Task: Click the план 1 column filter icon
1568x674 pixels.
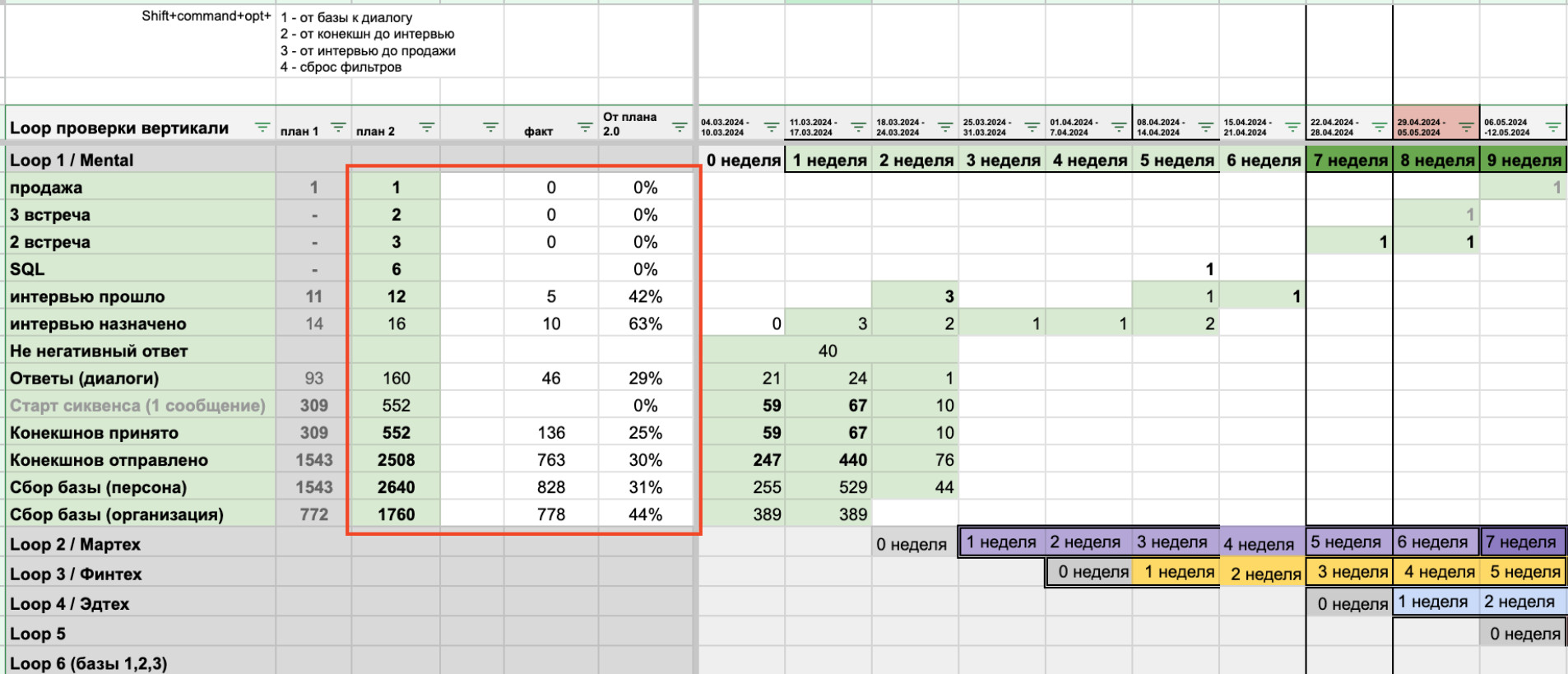Action: pos(338,128)
